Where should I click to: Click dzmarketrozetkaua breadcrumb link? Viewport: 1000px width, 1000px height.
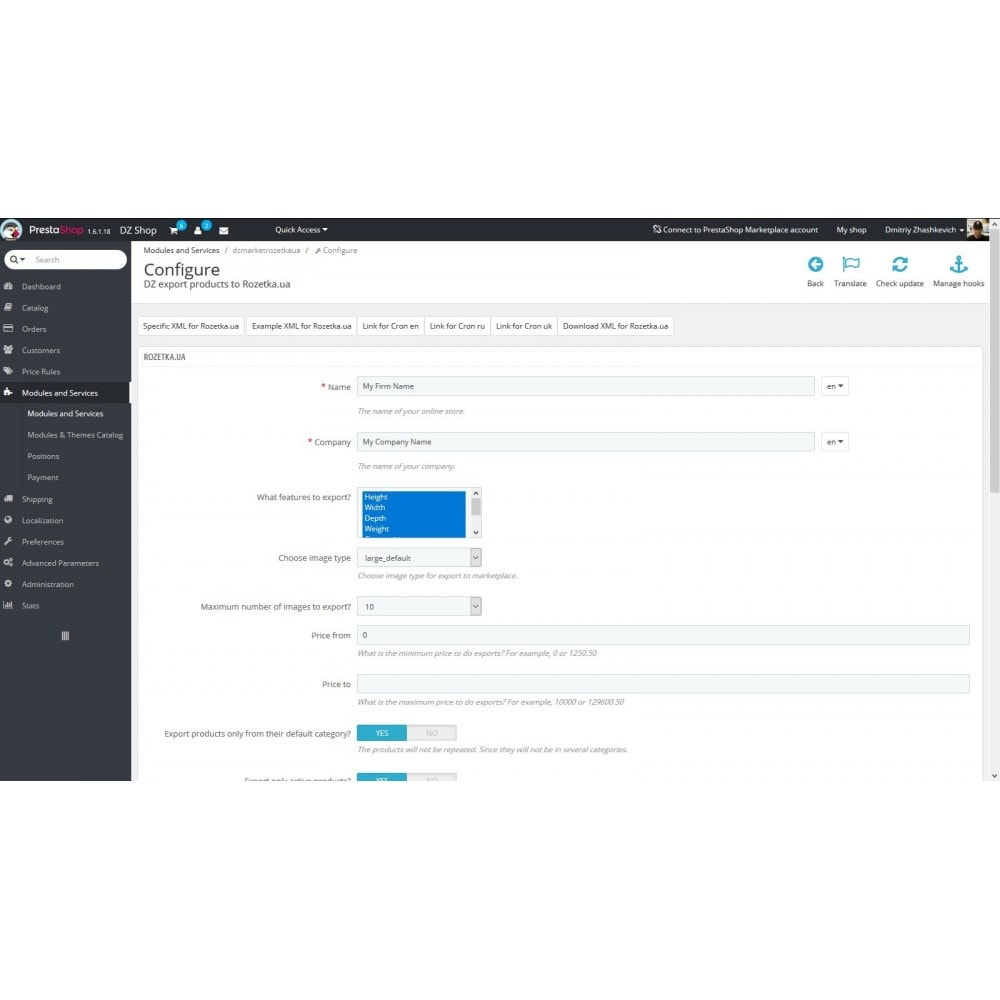[266, 251]
